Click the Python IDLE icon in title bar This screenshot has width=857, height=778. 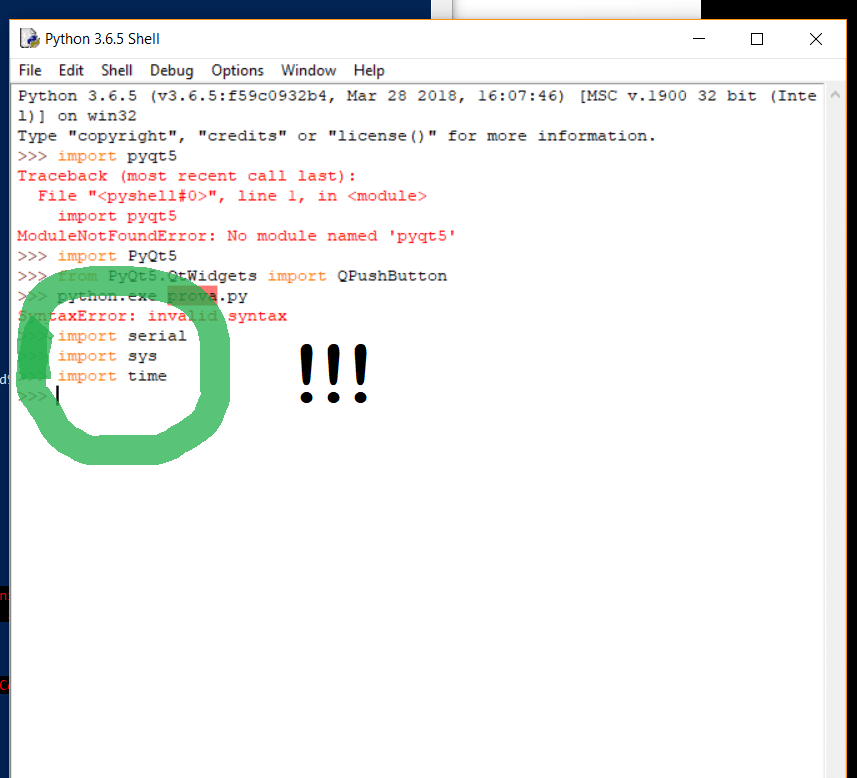(30, 39)
